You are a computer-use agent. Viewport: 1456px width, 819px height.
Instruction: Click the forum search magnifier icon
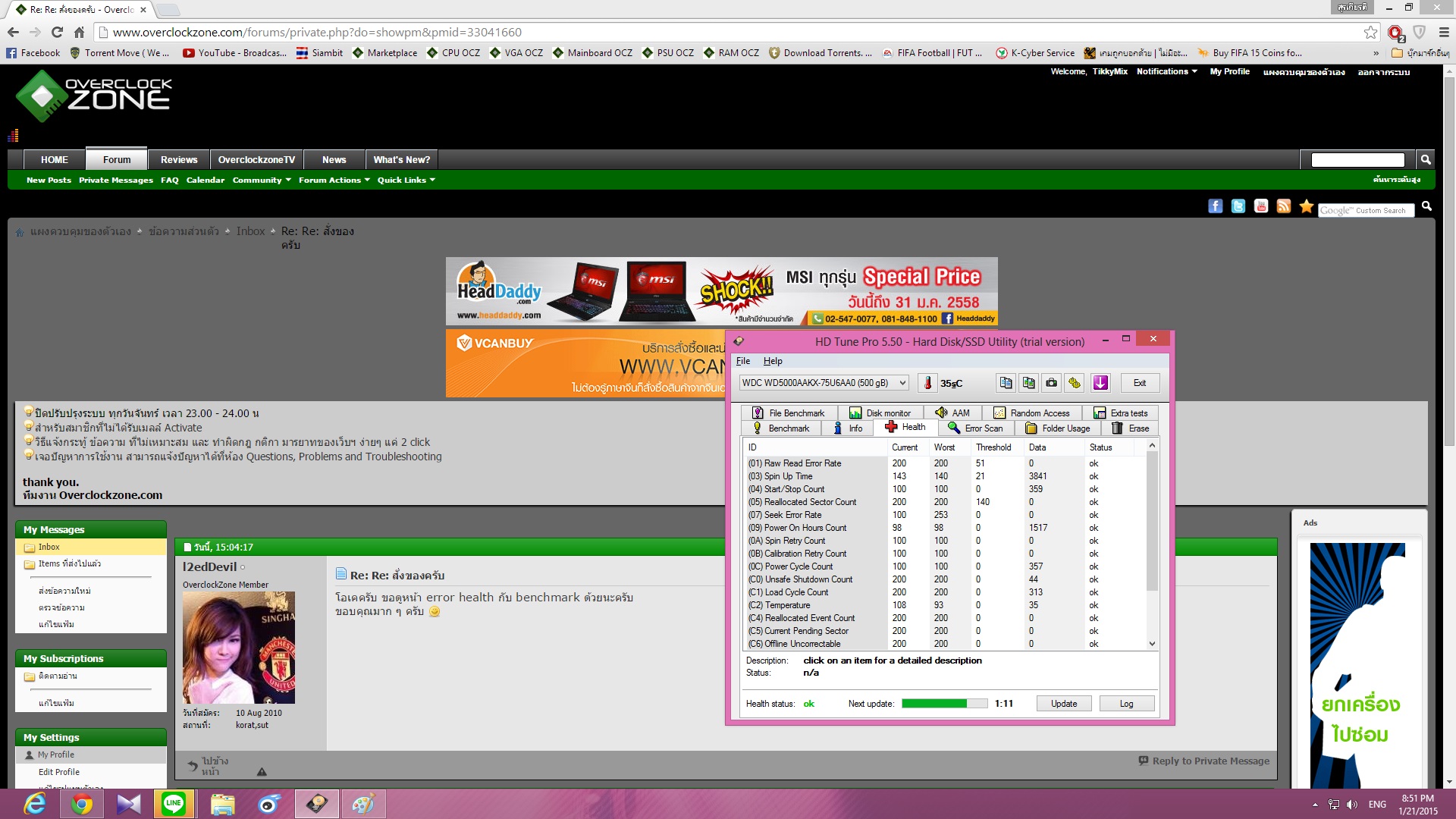pos(1426,159)
